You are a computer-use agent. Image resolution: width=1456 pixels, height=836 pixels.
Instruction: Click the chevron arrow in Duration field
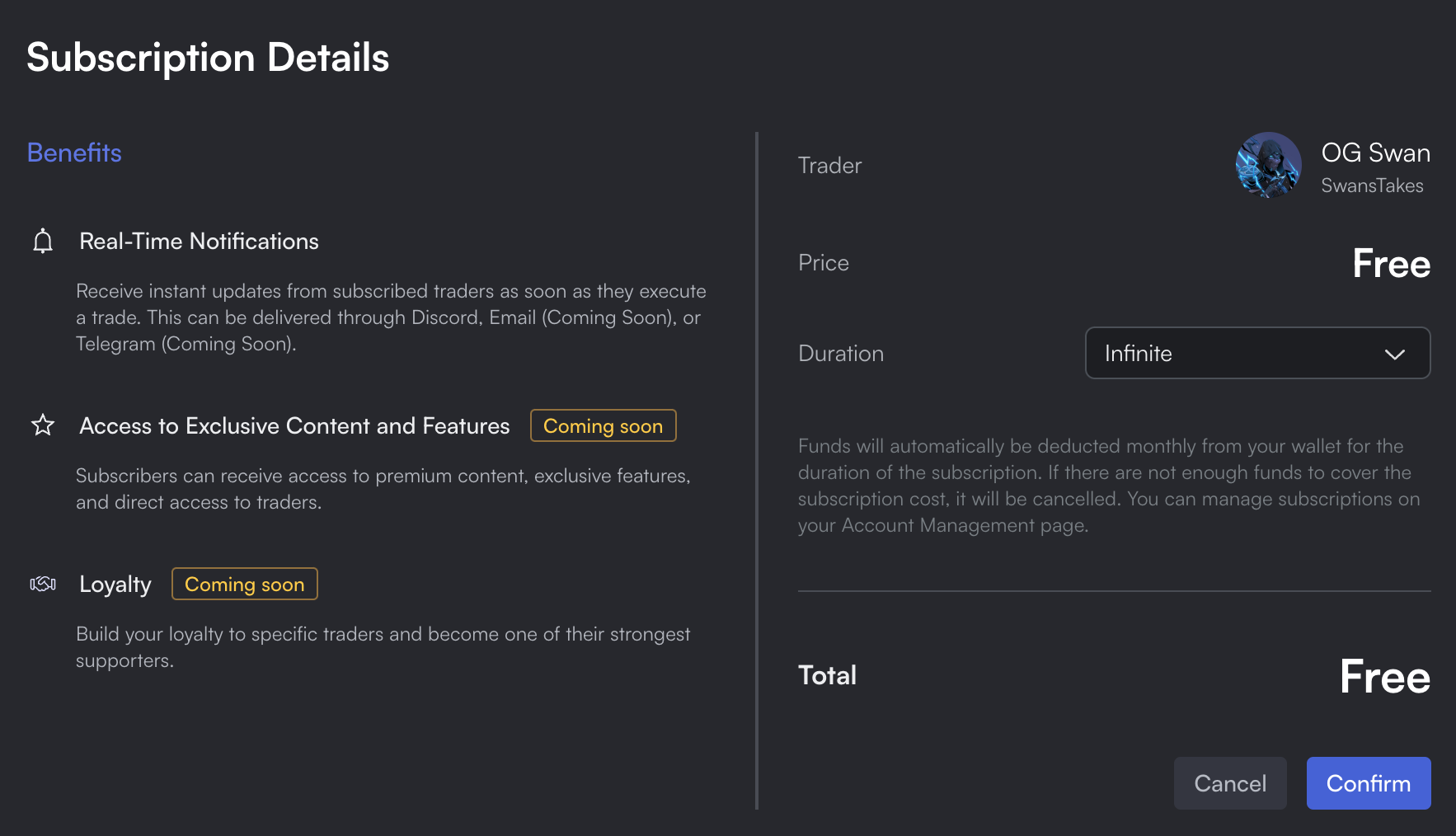click(x=1394, y=354)
